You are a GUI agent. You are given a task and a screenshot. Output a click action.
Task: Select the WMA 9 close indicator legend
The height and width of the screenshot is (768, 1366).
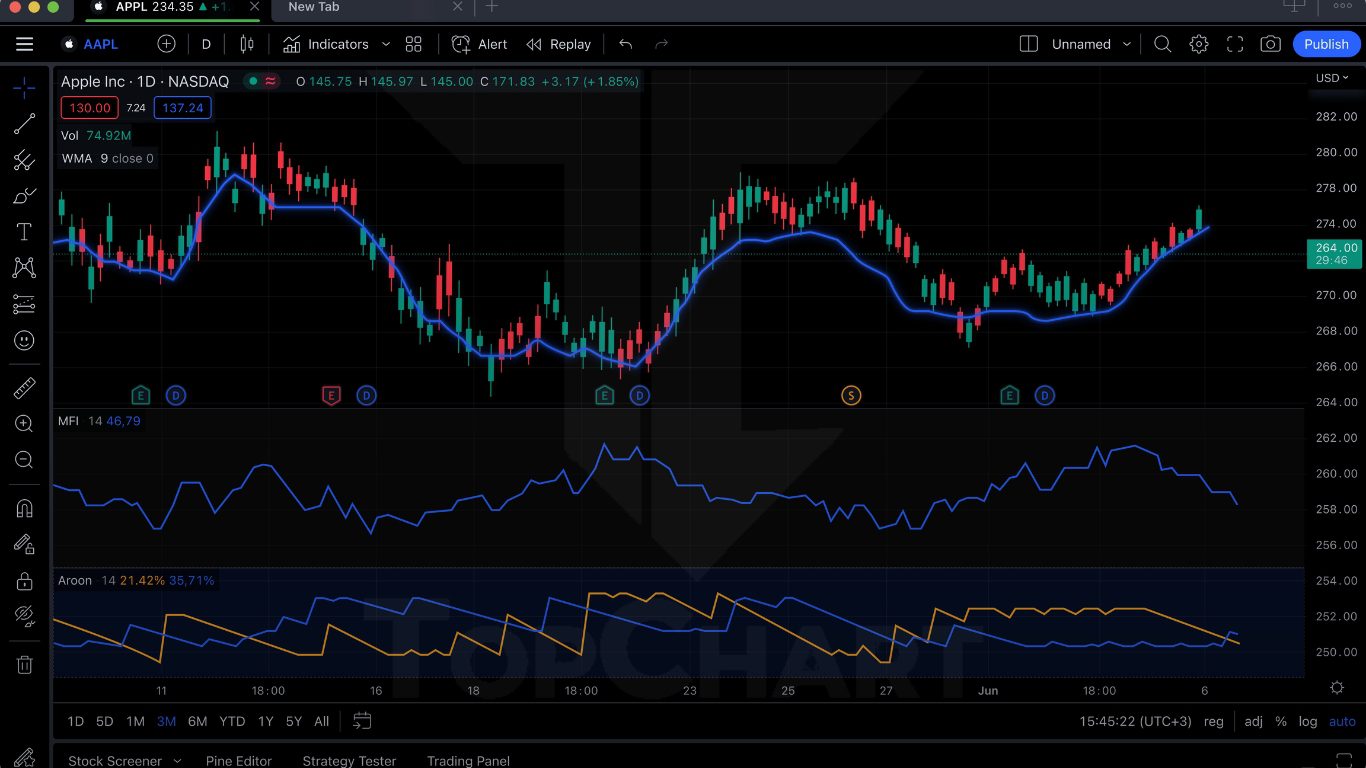(108, 158)
